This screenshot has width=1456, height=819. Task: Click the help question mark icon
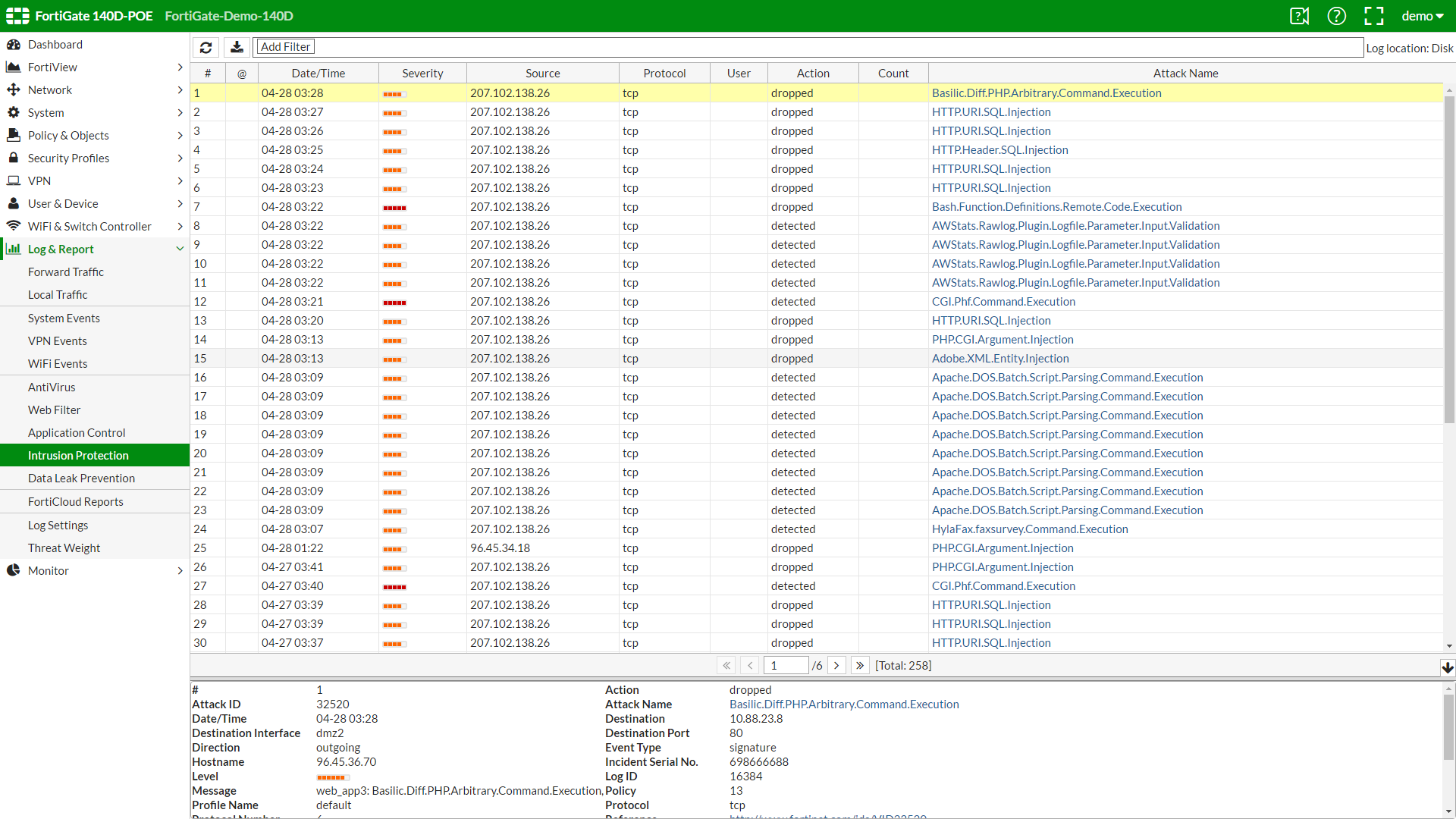[x=1336, y=16]
